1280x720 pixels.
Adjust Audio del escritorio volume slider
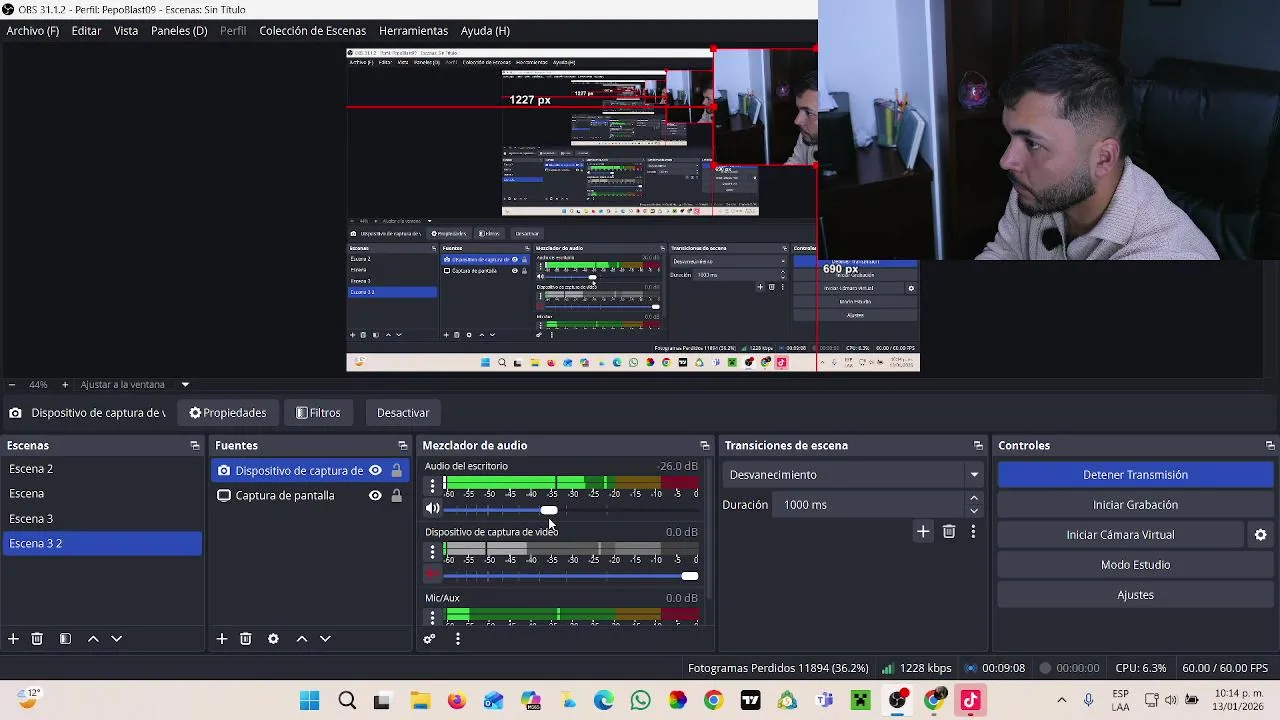point(549,510)
